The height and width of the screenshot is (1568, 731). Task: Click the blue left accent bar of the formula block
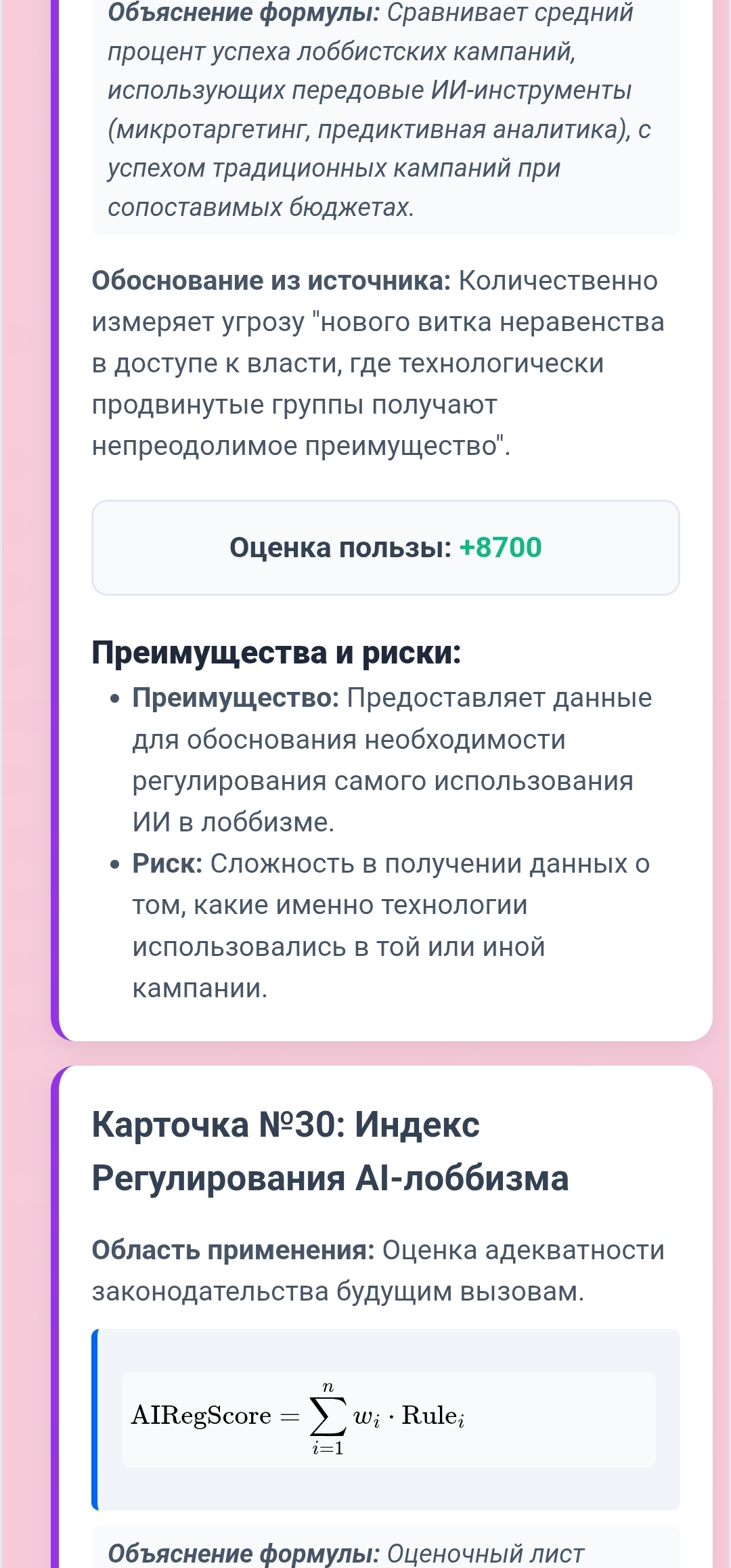(95, 1419)
